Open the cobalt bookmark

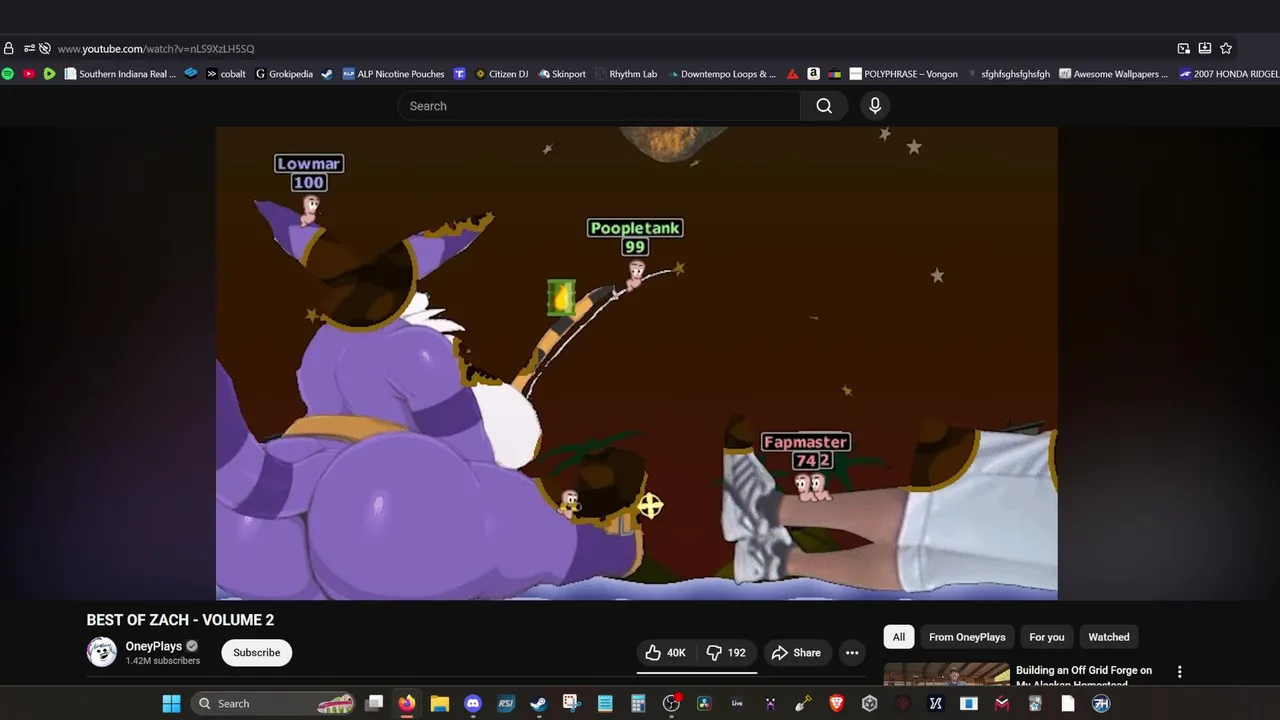pos(226,74)
